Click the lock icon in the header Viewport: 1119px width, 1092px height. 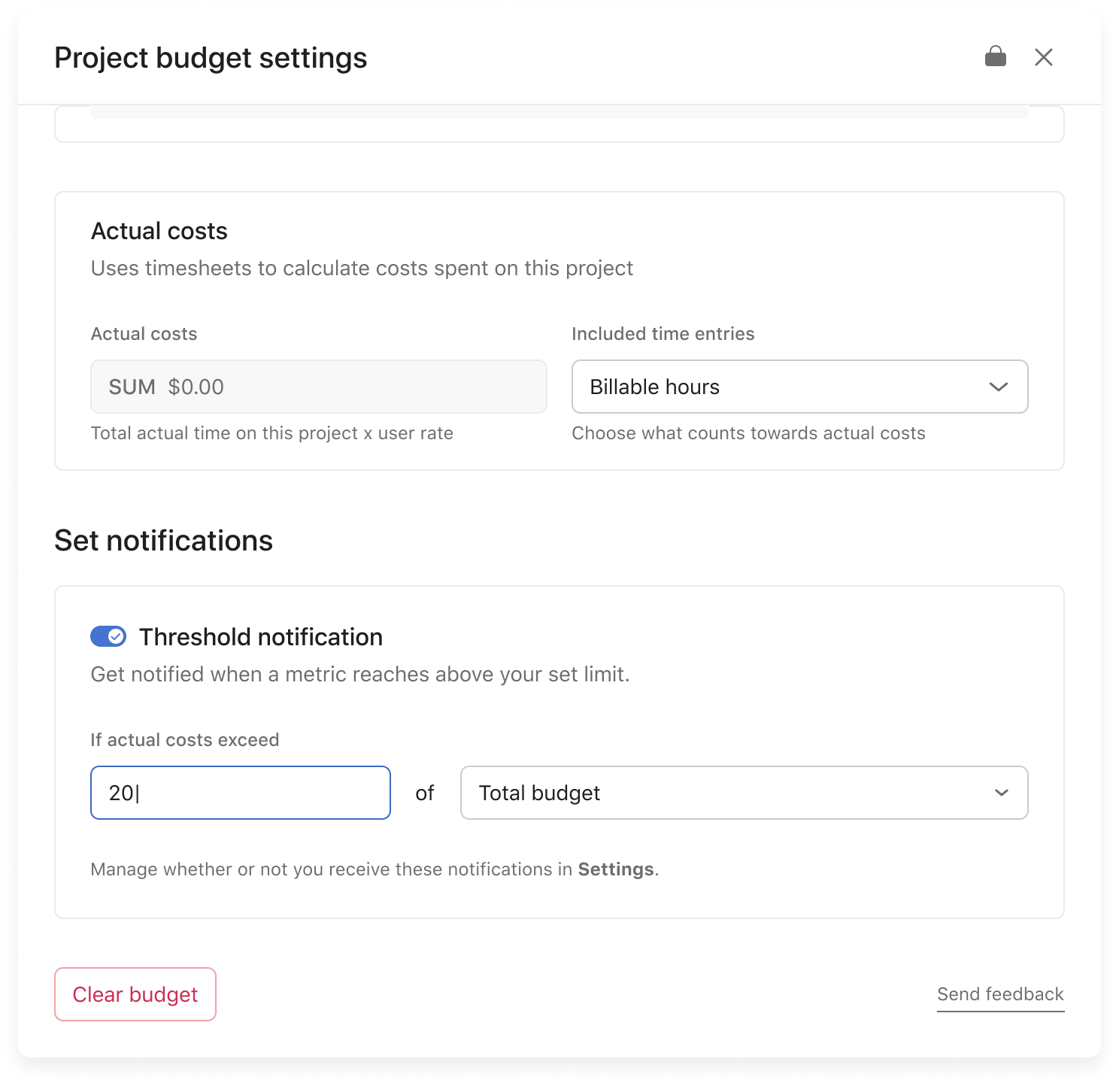pyautogui.click(x=995, y=57)
